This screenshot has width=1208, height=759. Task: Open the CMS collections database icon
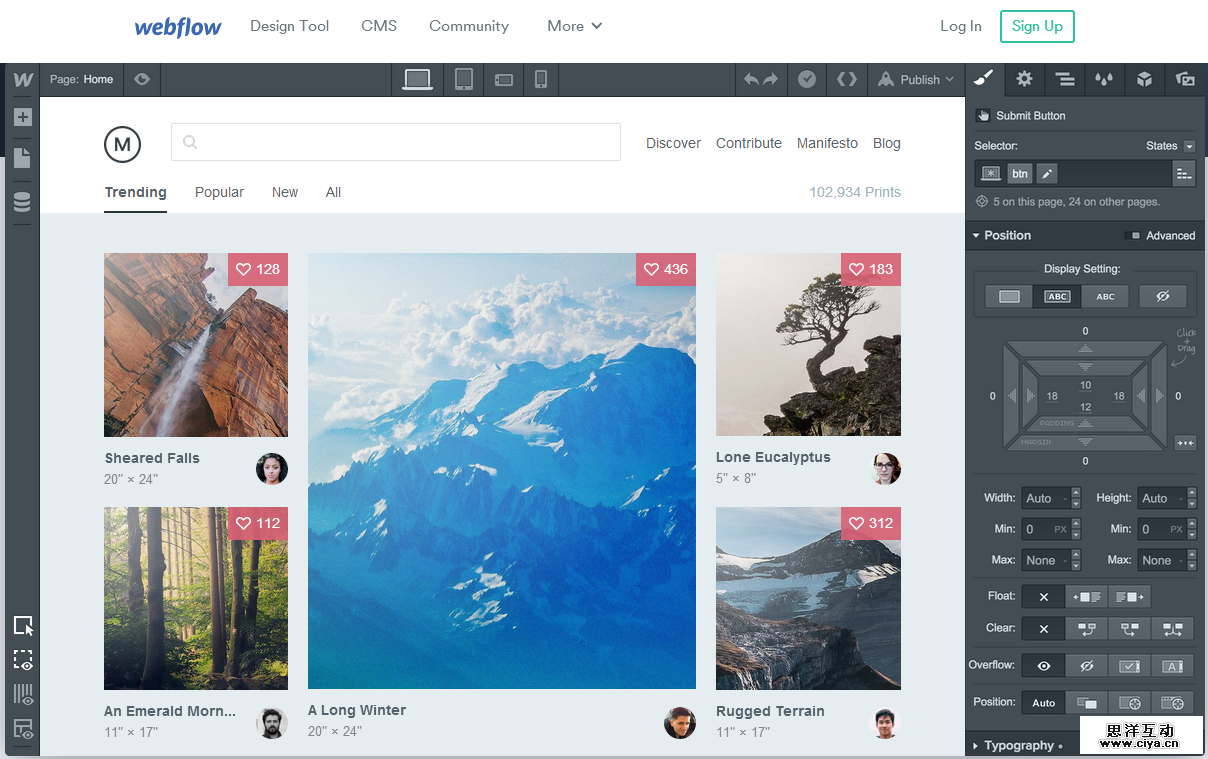(22, 201)
